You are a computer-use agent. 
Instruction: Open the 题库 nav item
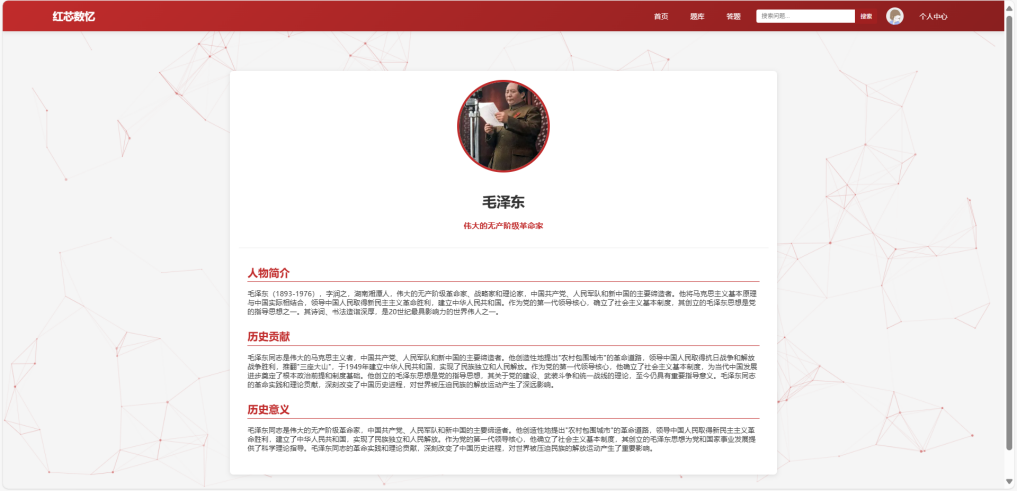pos(697,17)
